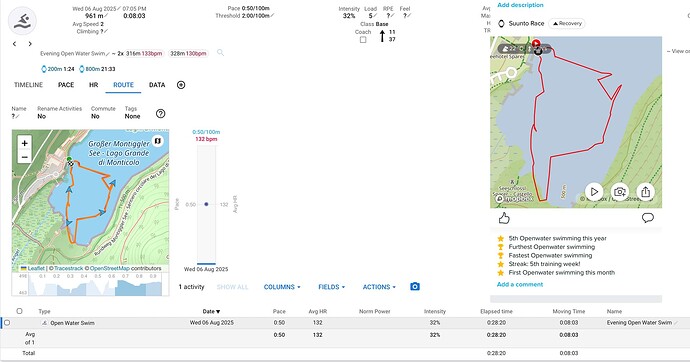Open the FIELDS dropdown

tap(331, 287)
